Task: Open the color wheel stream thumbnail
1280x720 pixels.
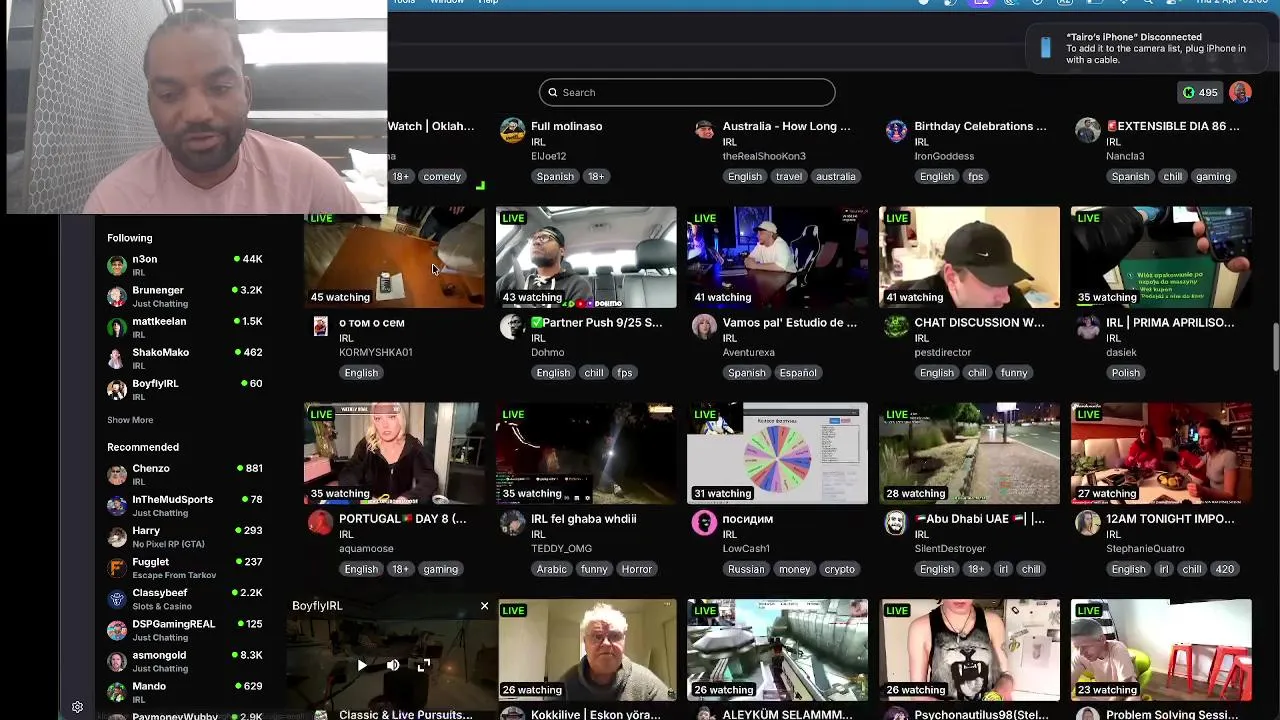Action: click(x=778, y=453)
